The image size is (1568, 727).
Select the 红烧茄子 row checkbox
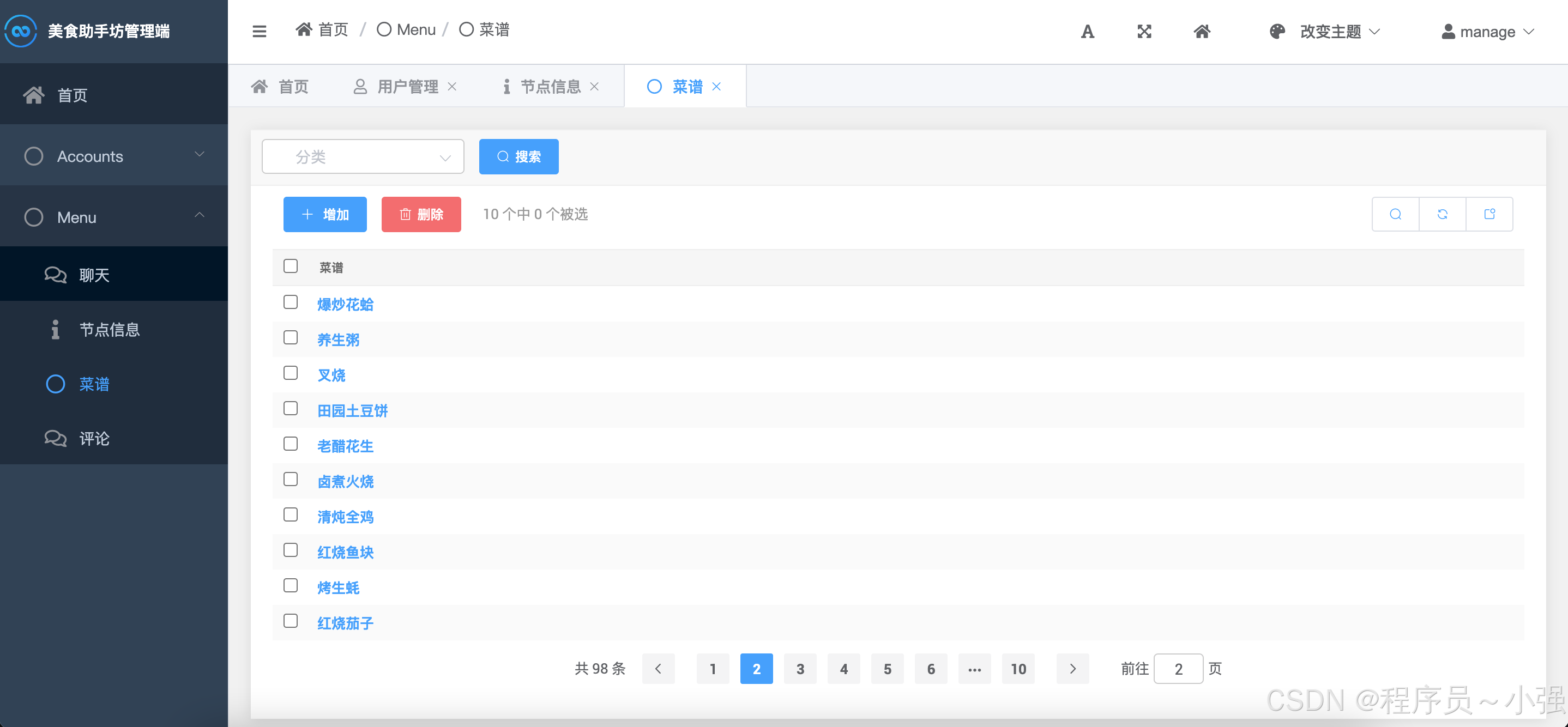pos(291,621)
